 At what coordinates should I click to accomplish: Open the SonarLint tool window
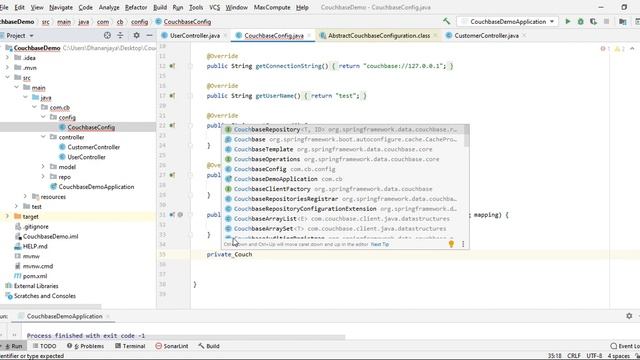tap(172, 346)
